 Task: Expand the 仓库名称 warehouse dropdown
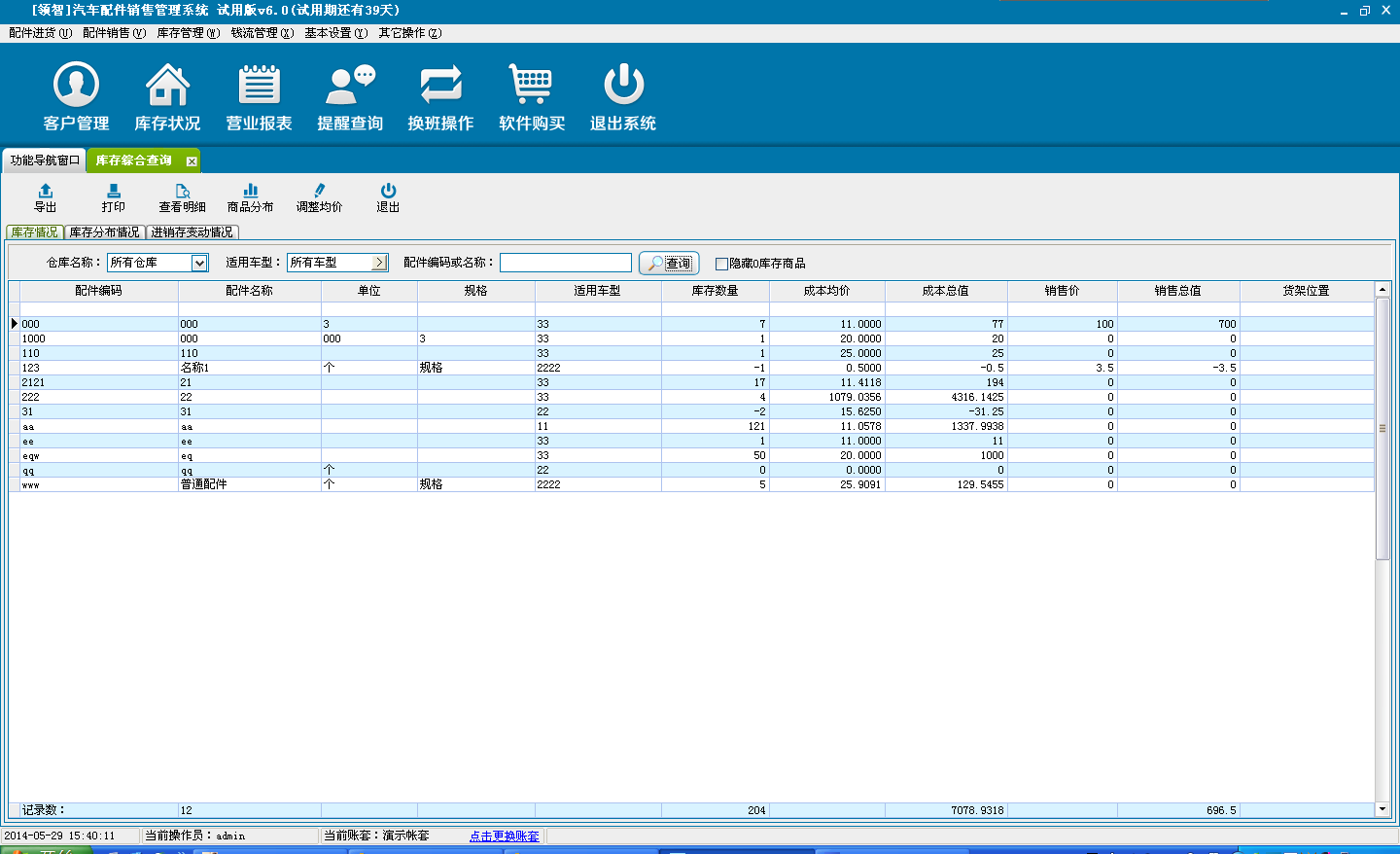(x=199, y=263)
